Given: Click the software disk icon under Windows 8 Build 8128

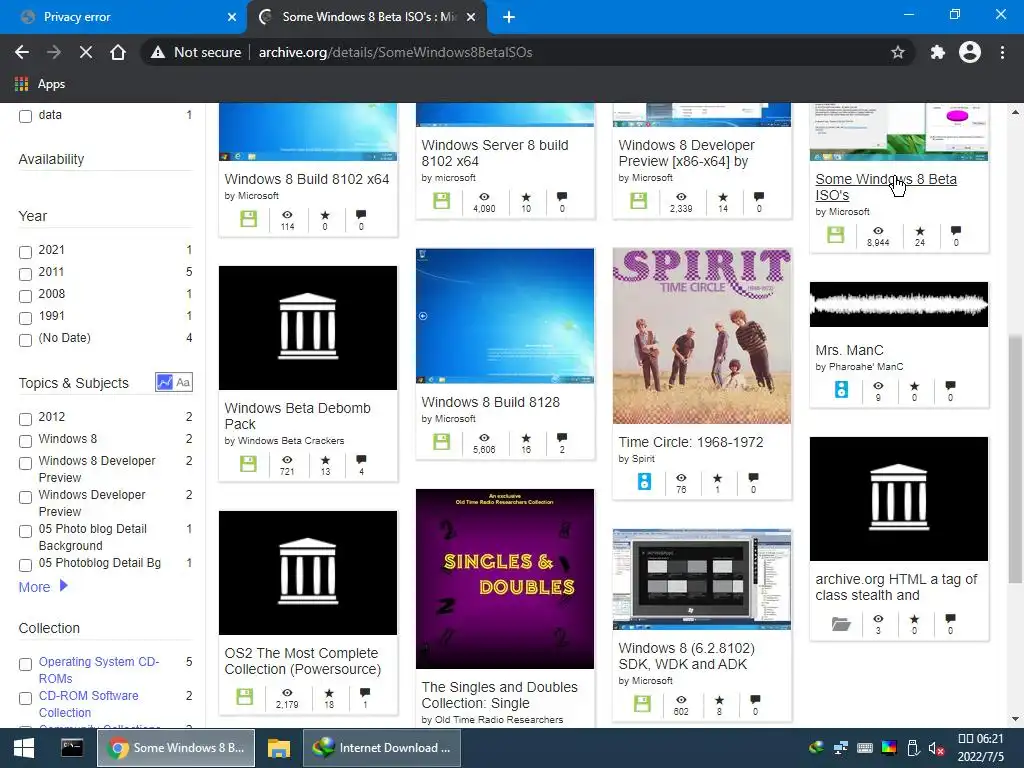Looking at the screenshot, I should [x=441, y=442].
